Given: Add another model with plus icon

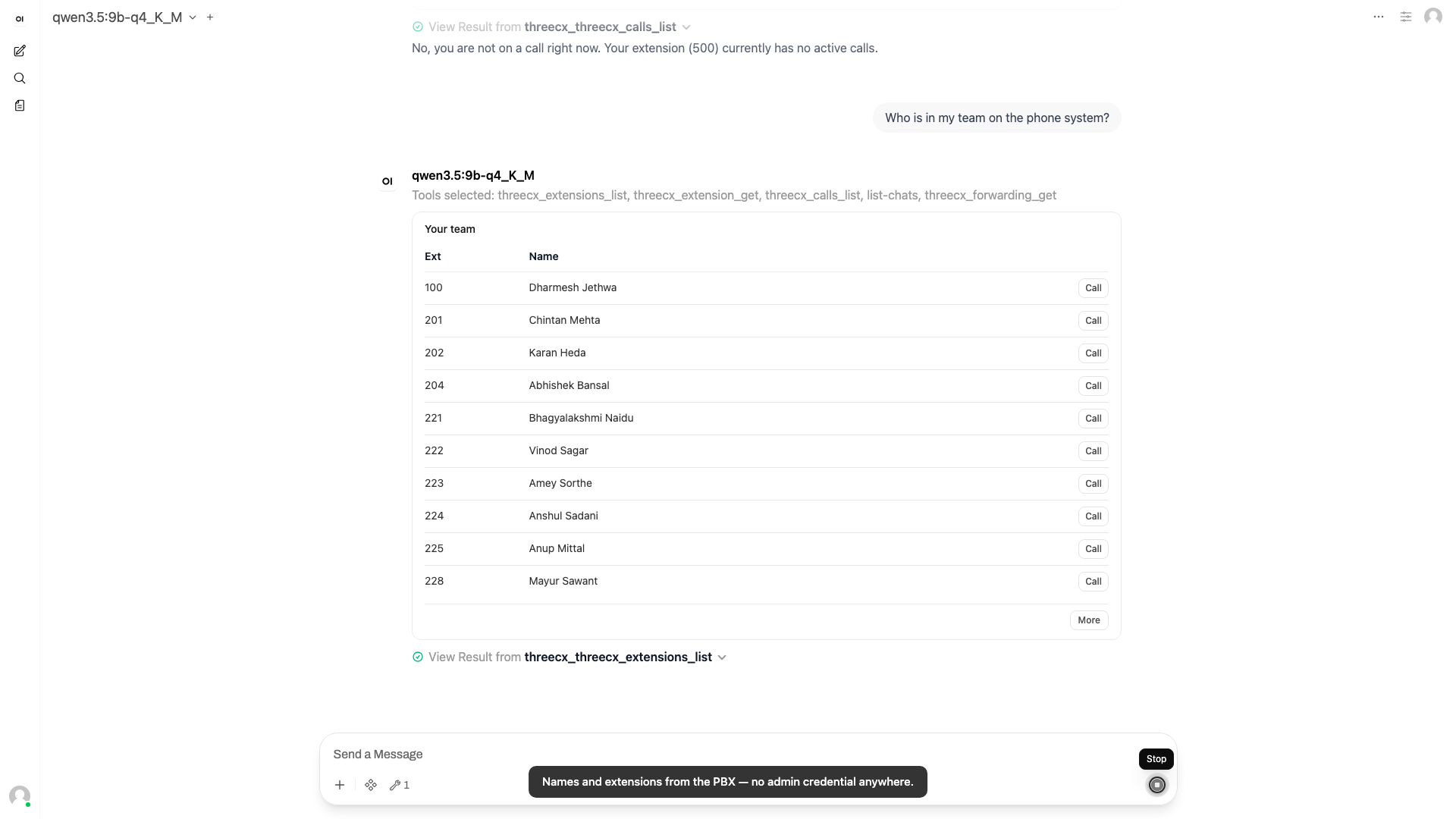Looking at the screenshot, I should point(210,17).
